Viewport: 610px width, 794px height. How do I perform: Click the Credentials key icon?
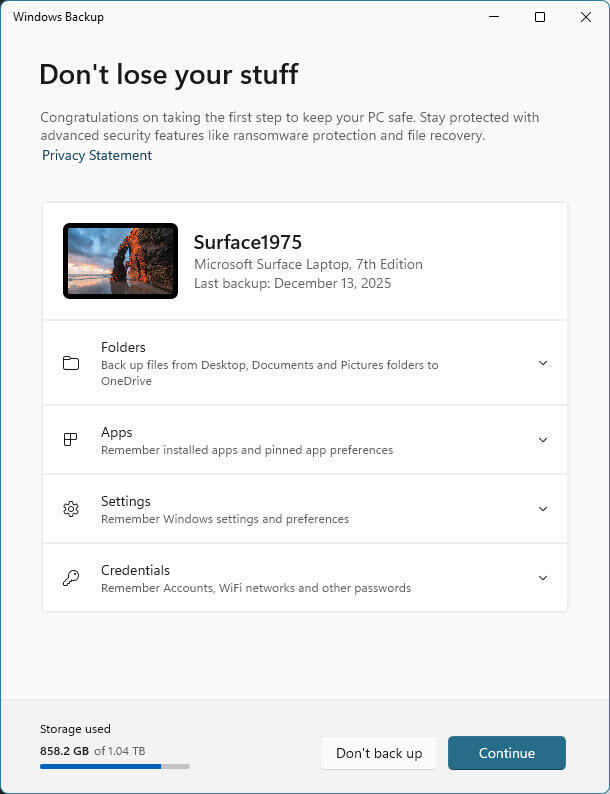[x=71, y=578]
